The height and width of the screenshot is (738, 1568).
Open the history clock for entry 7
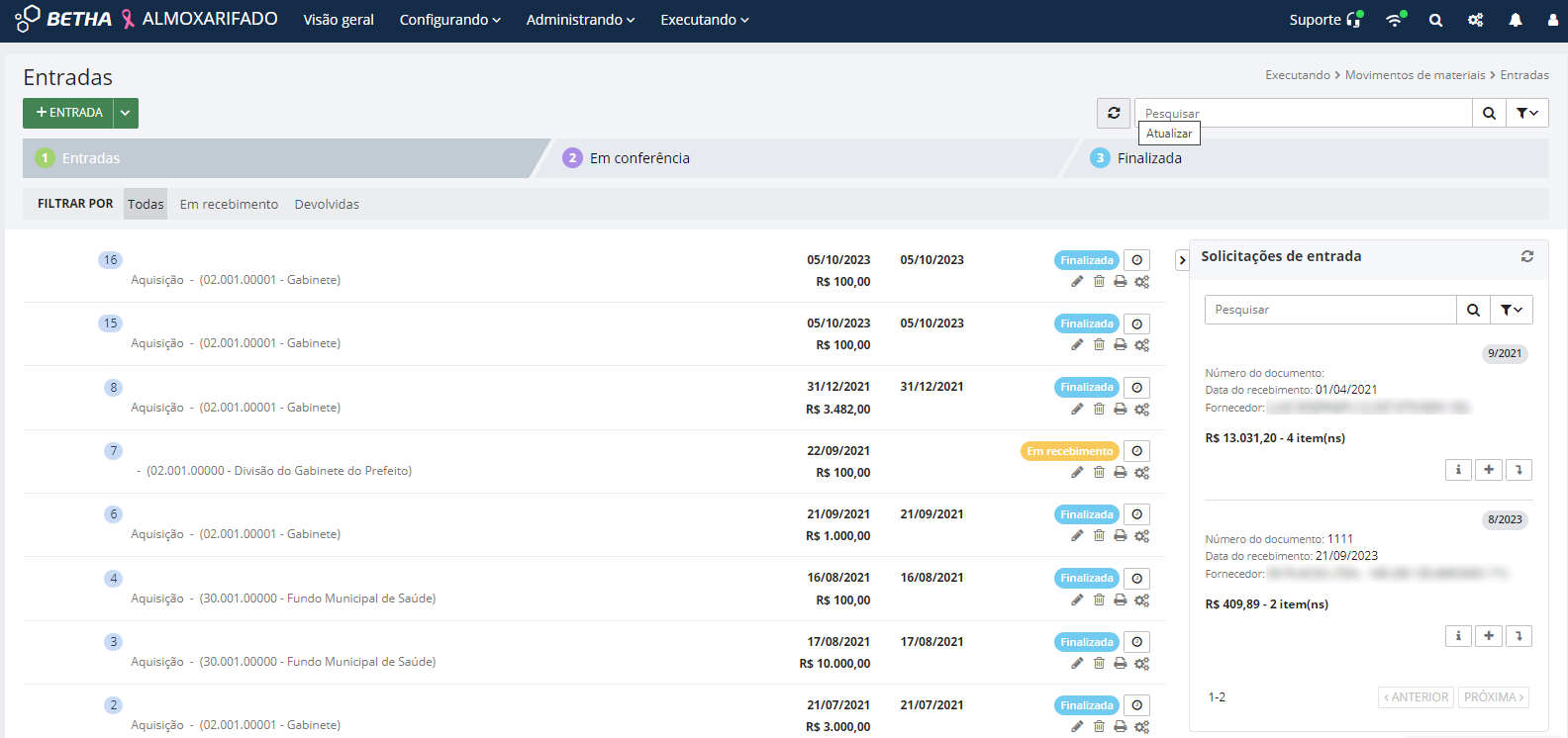(x=1137, y=451)
